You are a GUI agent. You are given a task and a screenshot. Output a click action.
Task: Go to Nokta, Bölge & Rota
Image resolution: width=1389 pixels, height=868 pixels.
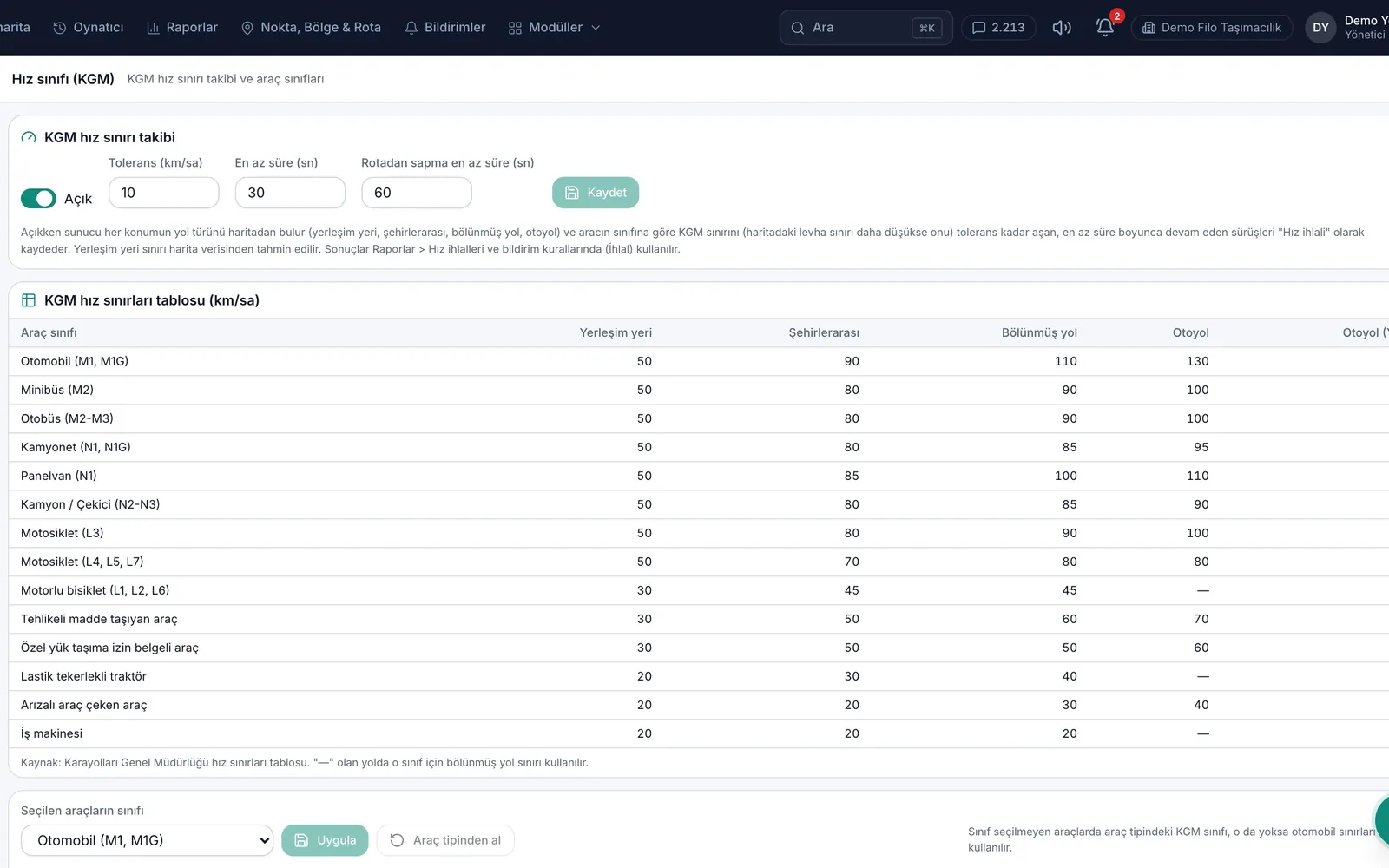point(311,28)
